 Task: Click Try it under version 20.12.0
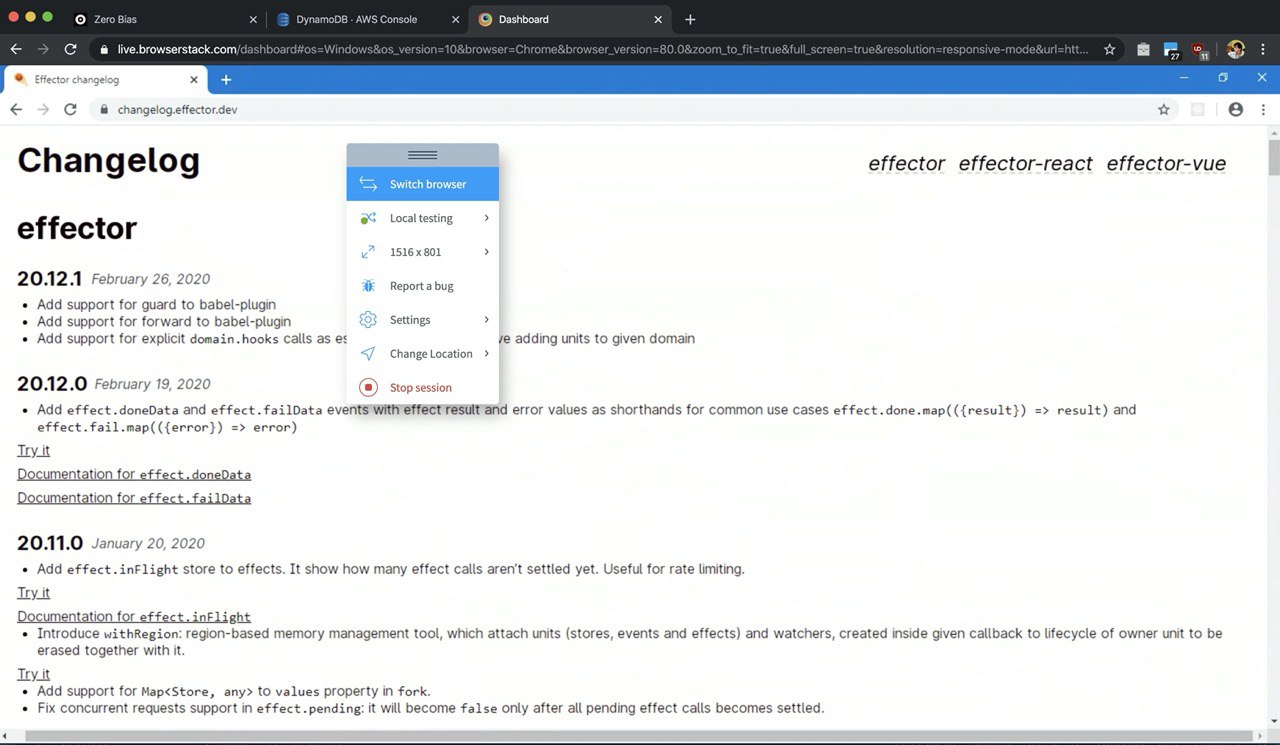tap(33, 451)
